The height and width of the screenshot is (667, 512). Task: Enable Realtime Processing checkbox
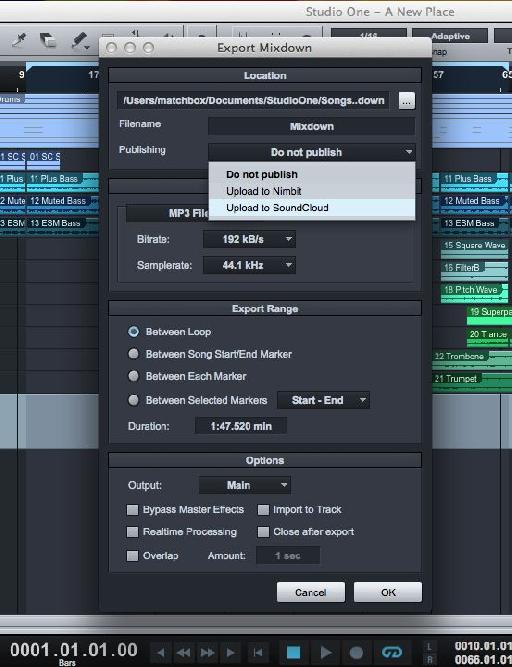132,532
